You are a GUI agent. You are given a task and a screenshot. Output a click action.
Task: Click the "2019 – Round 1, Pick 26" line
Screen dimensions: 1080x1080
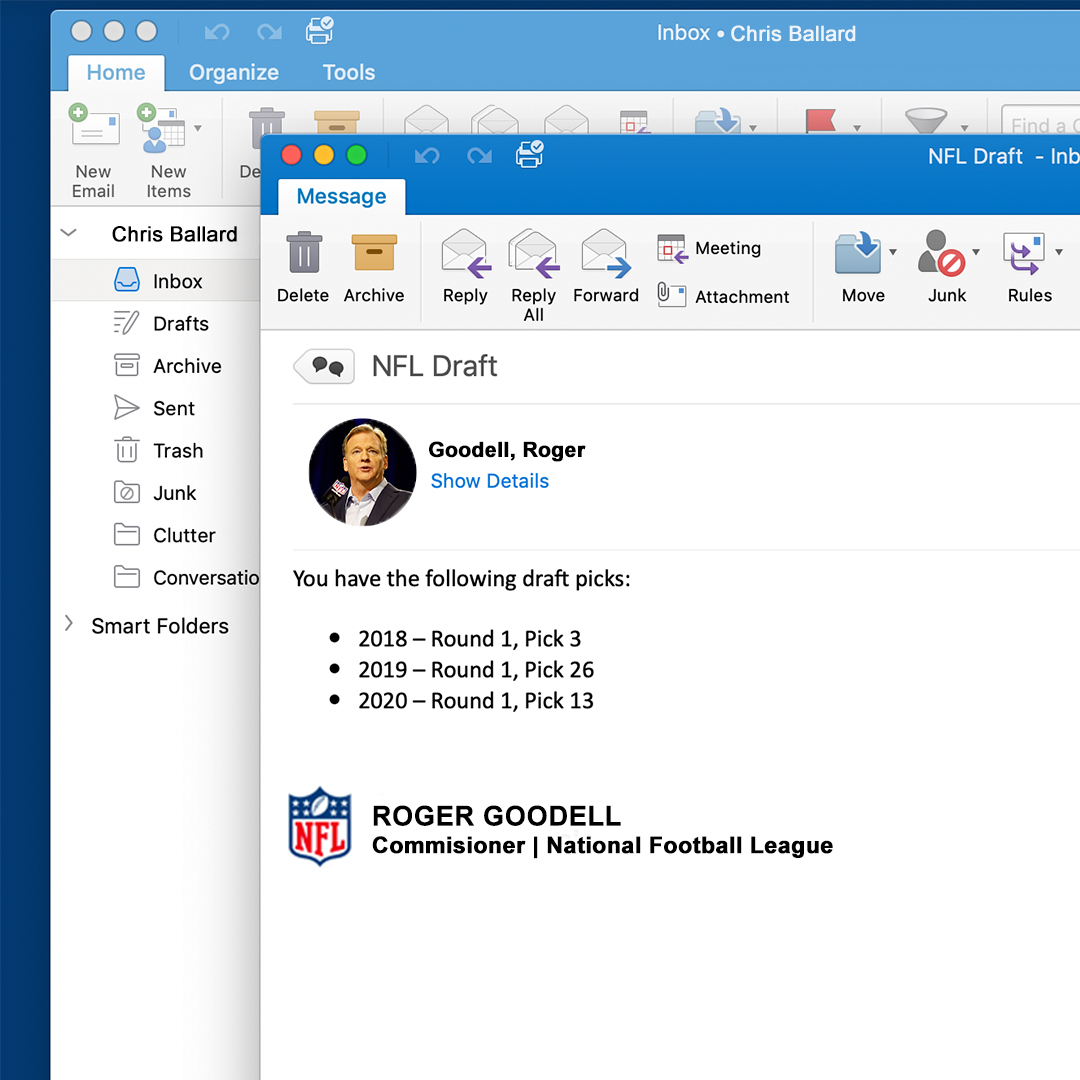point(476,669)
